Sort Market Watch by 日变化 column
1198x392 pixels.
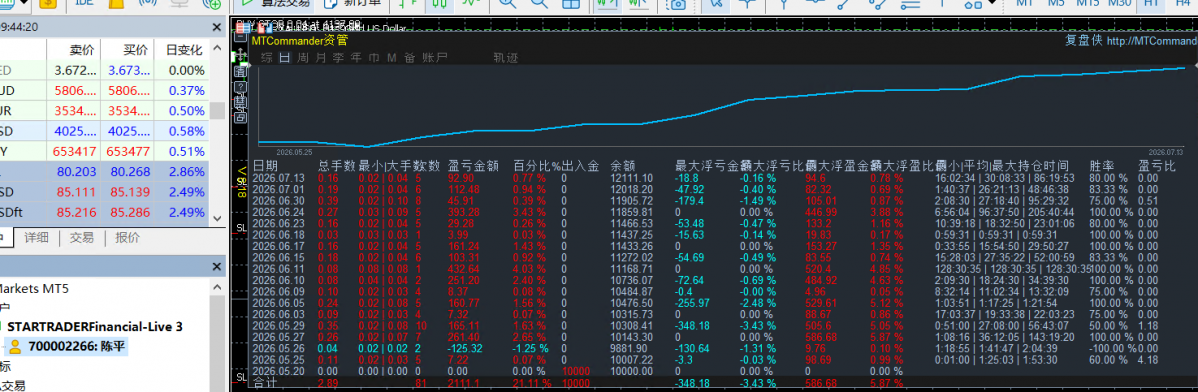[183, 50]
